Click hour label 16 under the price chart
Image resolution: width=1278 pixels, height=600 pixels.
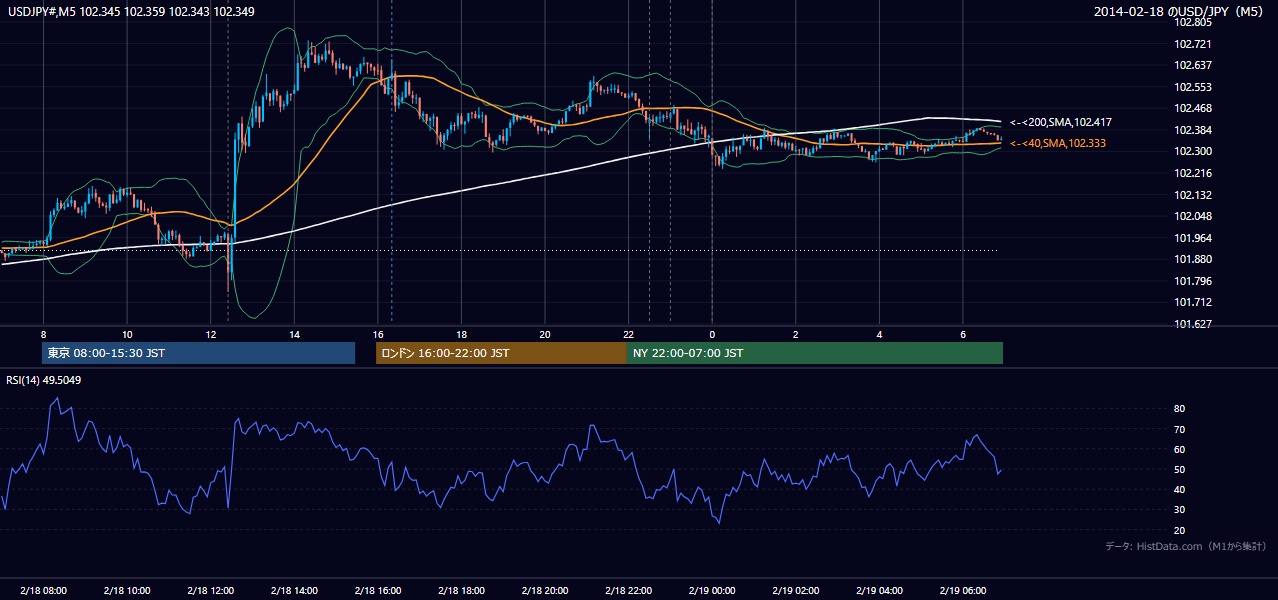tap(377, 334)
